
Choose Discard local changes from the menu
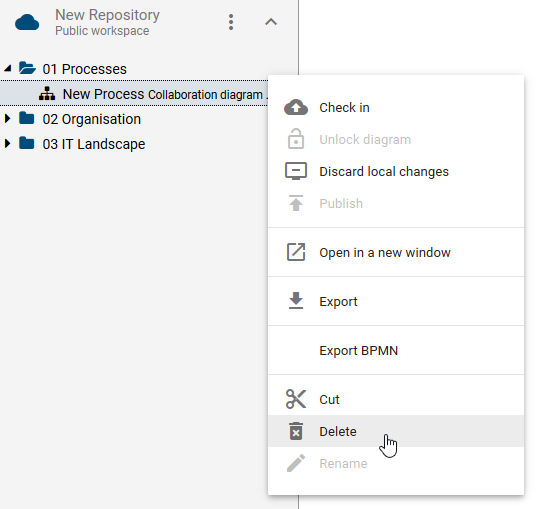[396, 171]
